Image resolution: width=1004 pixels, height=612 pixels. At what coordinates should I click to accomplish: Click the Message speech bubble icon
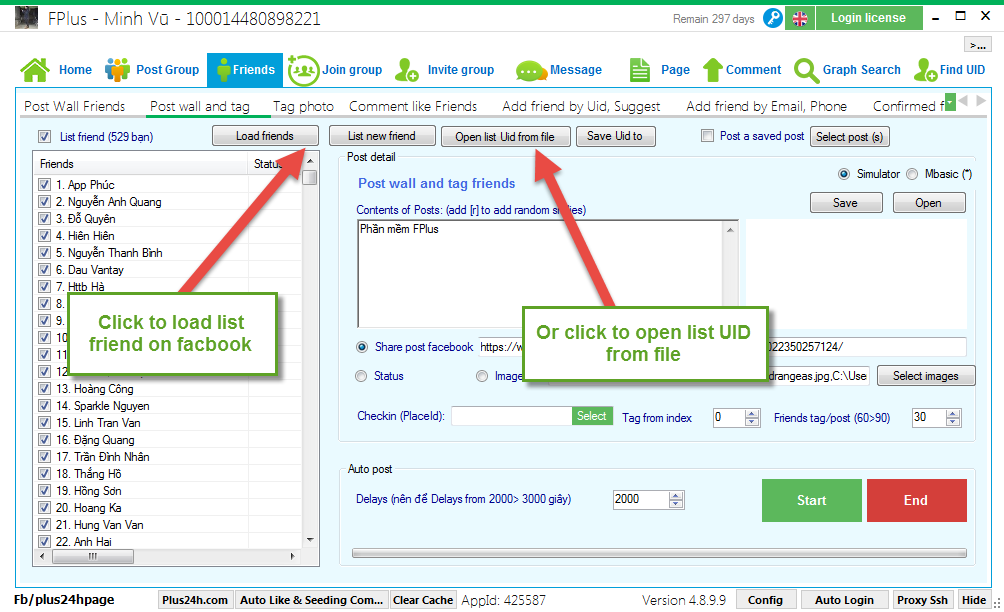531,70
